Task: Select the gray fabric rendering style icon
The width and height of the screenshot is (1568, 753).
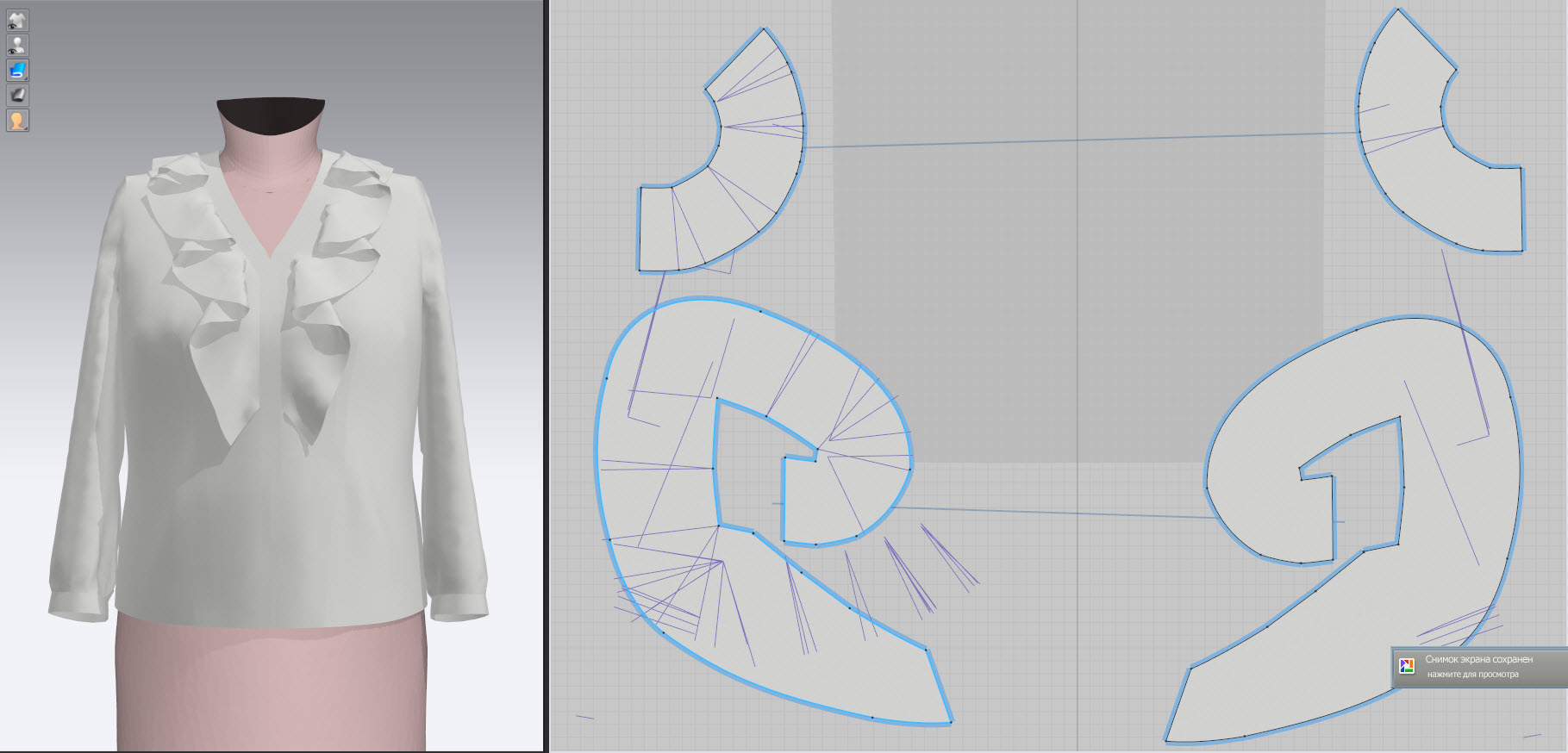Action: 17,95
